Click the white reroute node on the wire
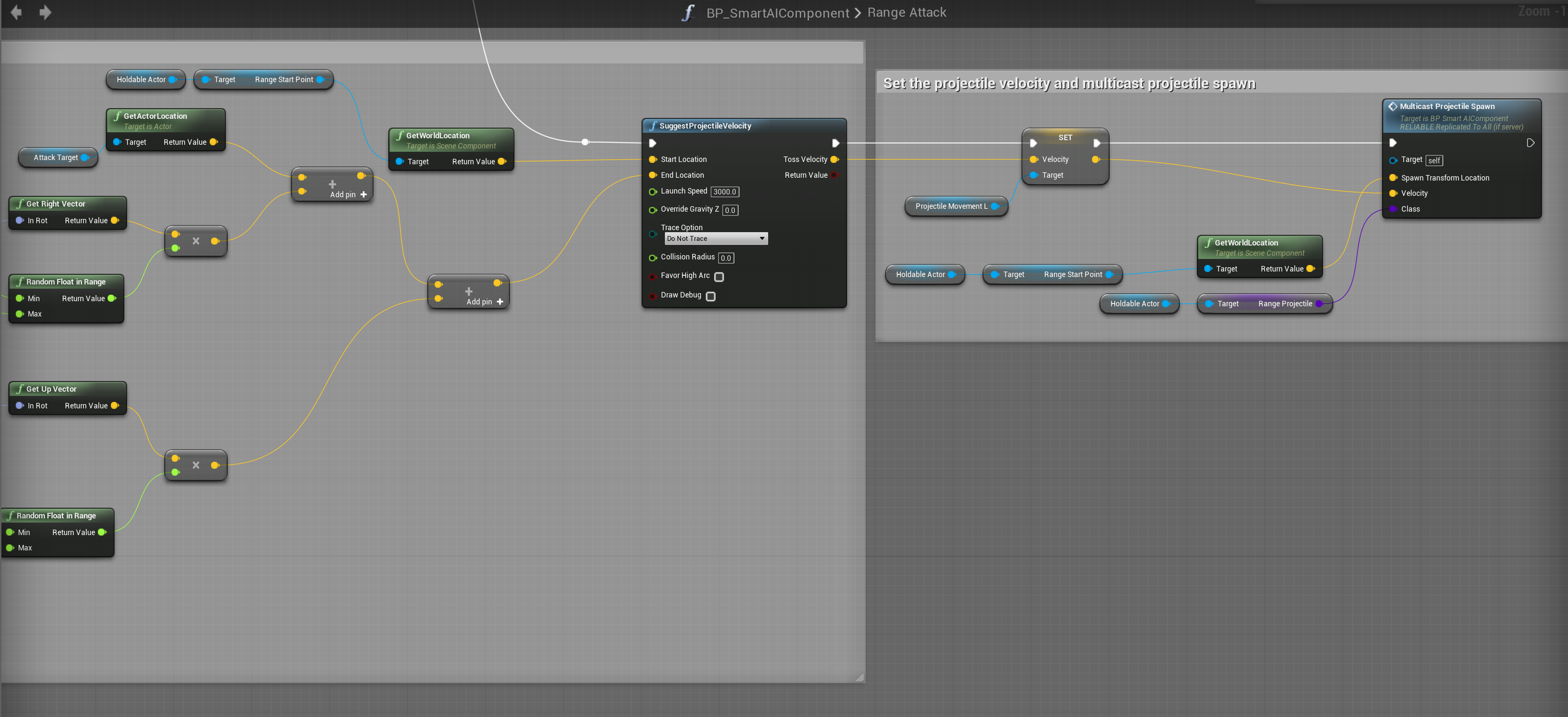This screenshot has width=1568, height=717. 585,142
